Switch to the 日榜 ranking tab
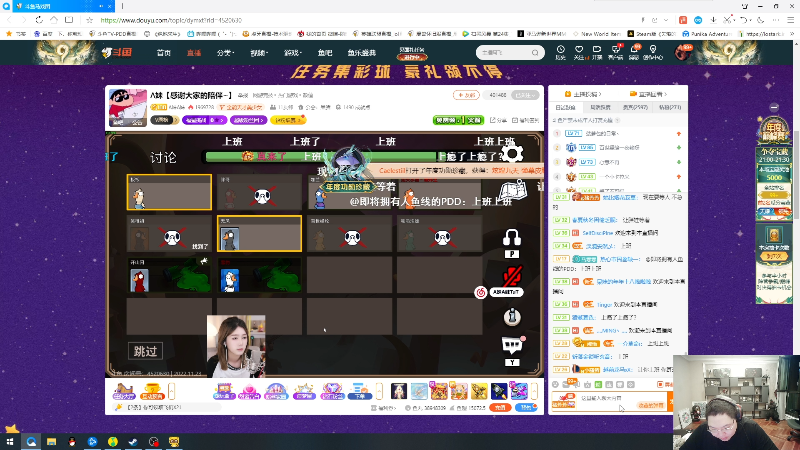The image size is (800, 450). (565, 108)
